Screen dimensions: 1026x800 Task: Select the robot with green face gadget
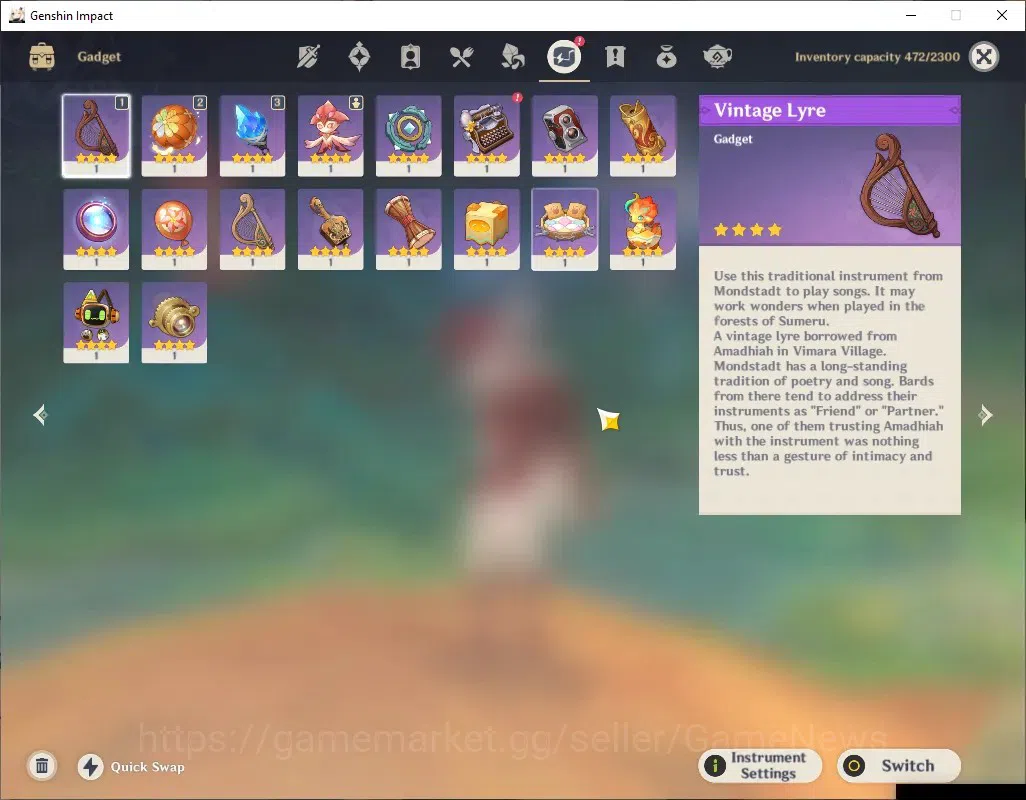click(x=96, y=323)
